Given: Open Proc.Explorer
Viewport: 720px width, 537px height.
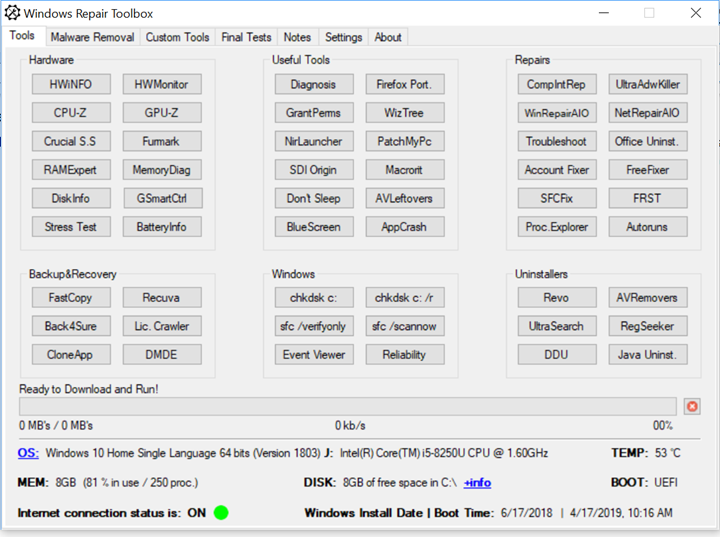Looking at the screenshot, I should pos(557,227).
